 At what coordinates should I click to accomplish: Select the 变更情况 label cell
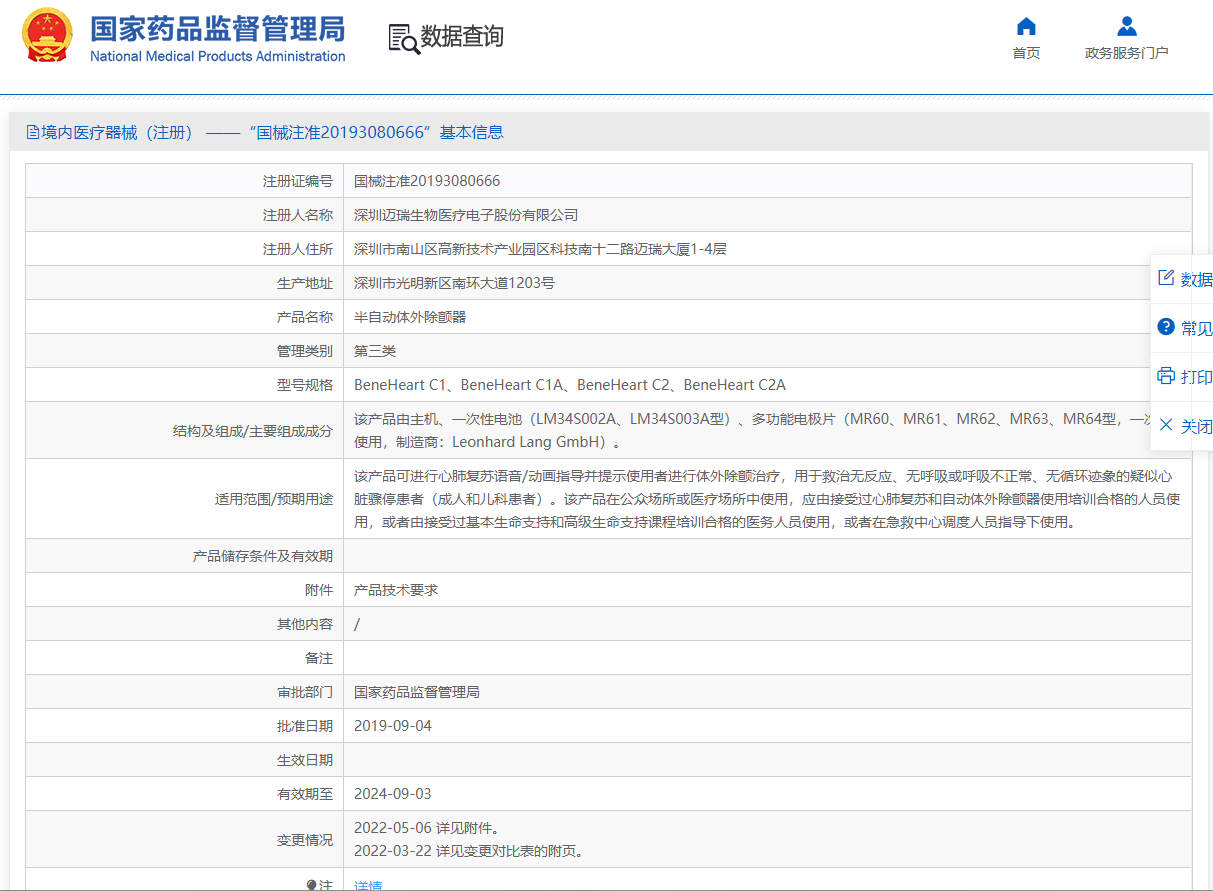tap(185, 840)
